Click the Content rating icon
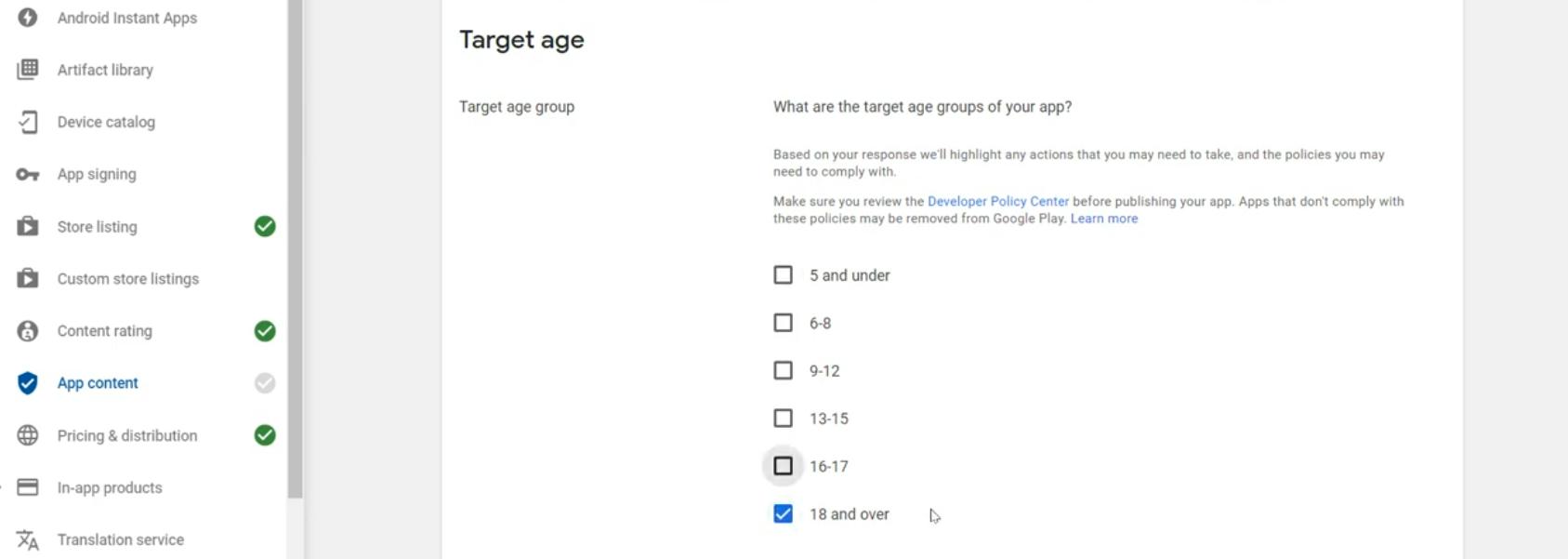The width and height of the screenshot is (1568, 559). coord(28,331)
